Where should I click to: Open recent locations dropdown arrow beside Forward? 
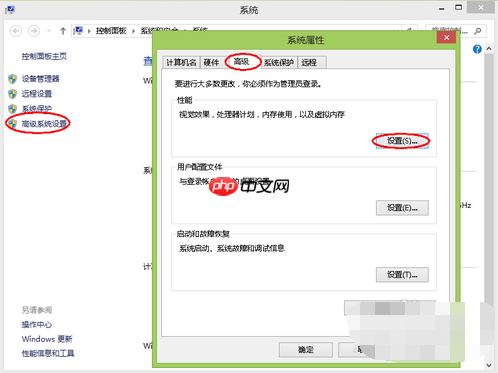(x=49, y=31)
